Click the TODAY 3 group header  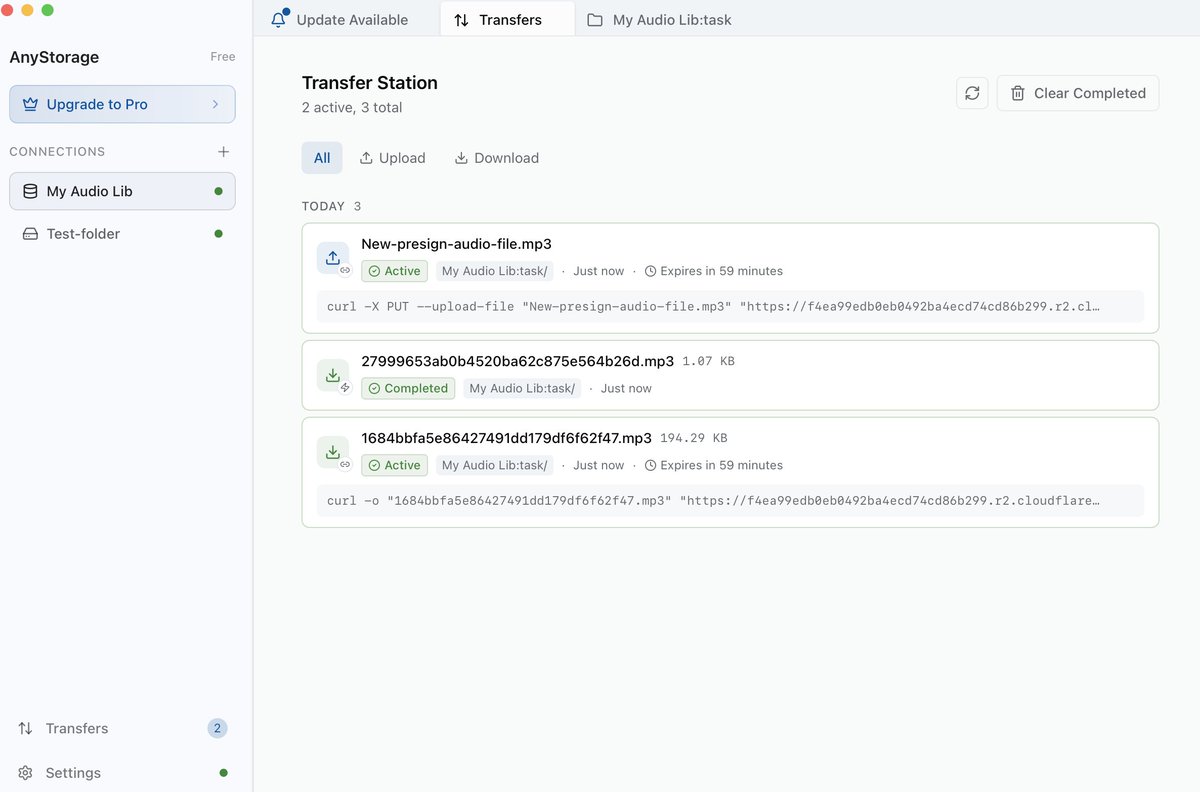click(331, 206)
